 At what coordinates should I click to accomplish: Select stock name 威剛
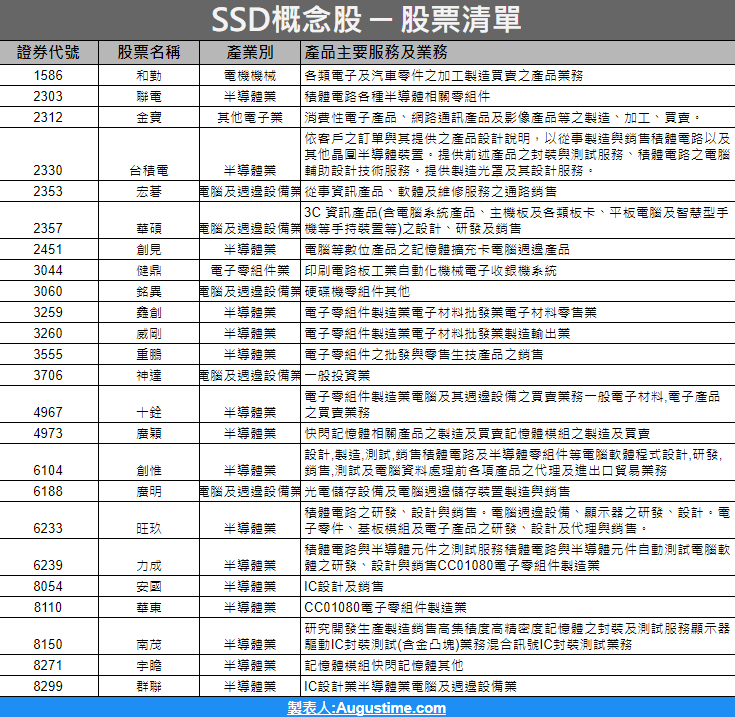point(149,334)
